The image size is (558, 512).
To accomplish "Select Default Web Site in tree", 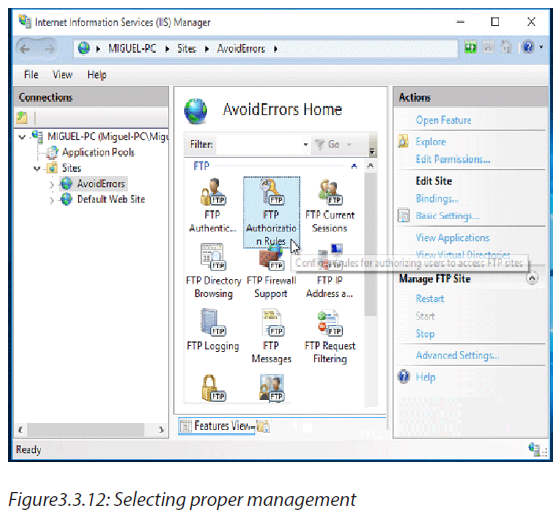I will (x=111, y=199).
